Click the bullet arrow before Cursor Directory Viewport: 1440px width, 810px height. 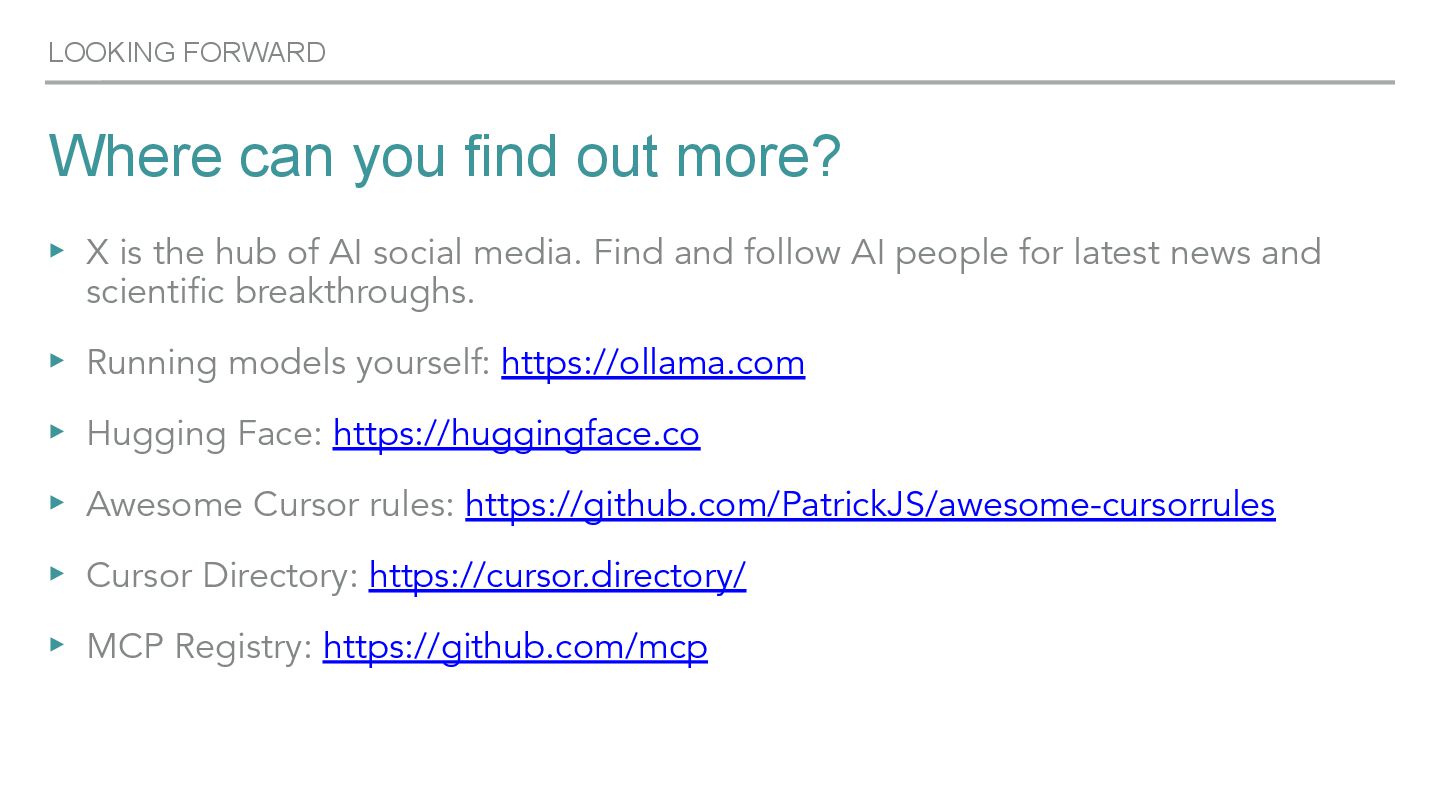pos(57,572)
